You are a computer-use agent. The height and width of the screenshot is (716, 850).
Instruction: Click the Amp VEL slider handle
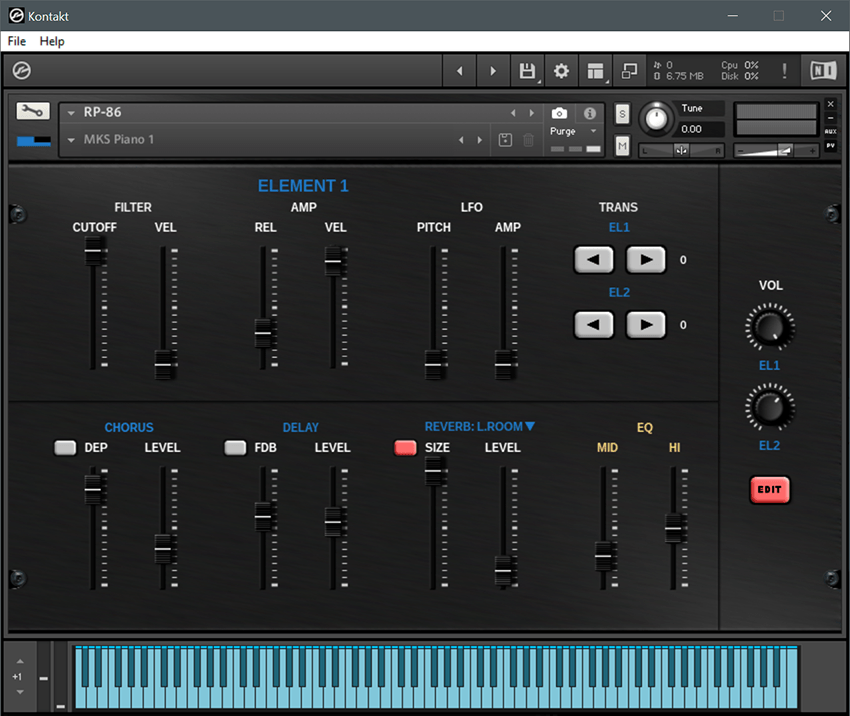click(334, 261)
